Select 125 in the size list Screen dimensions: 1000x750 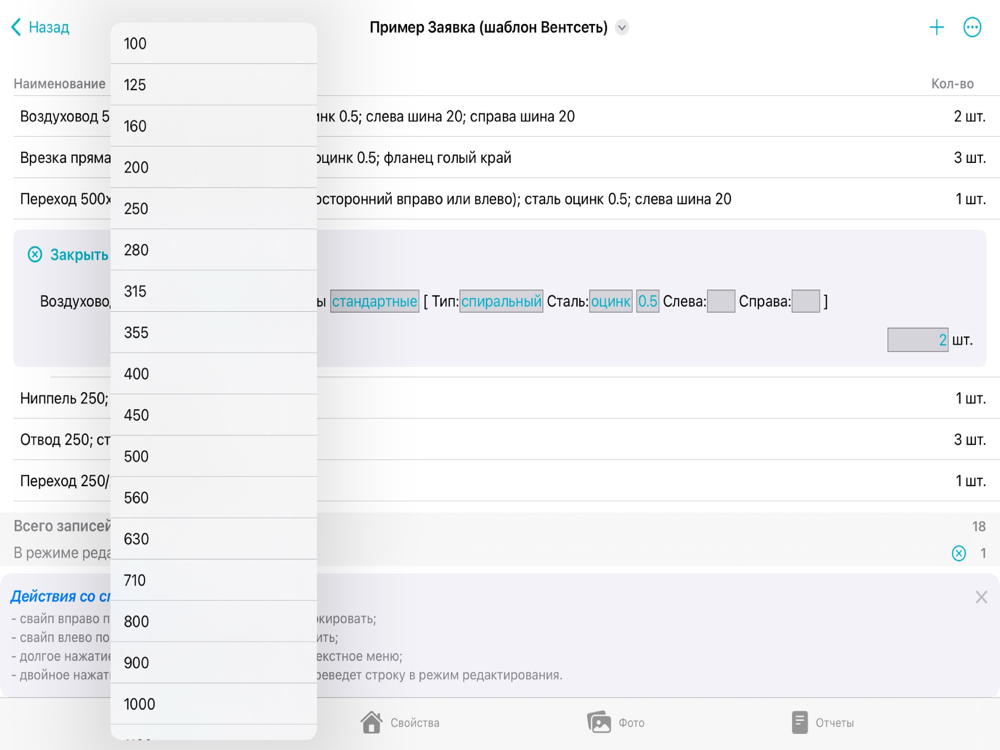tap(214, 85)
